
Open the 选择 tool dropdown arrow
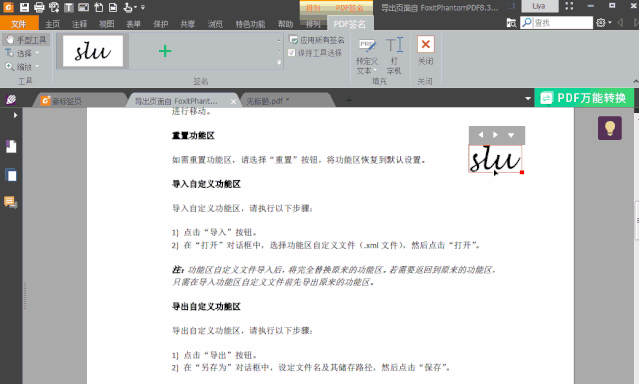point(37,53)
